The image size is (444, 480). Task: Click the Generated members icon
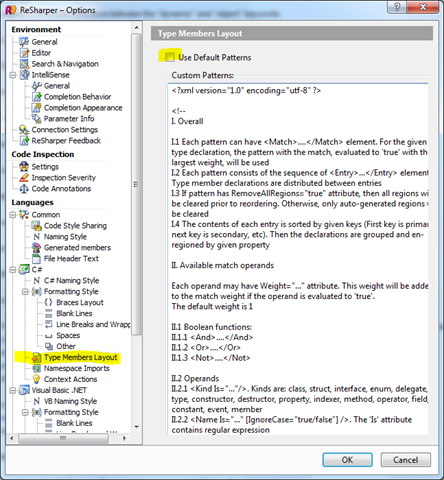(36, 248)
